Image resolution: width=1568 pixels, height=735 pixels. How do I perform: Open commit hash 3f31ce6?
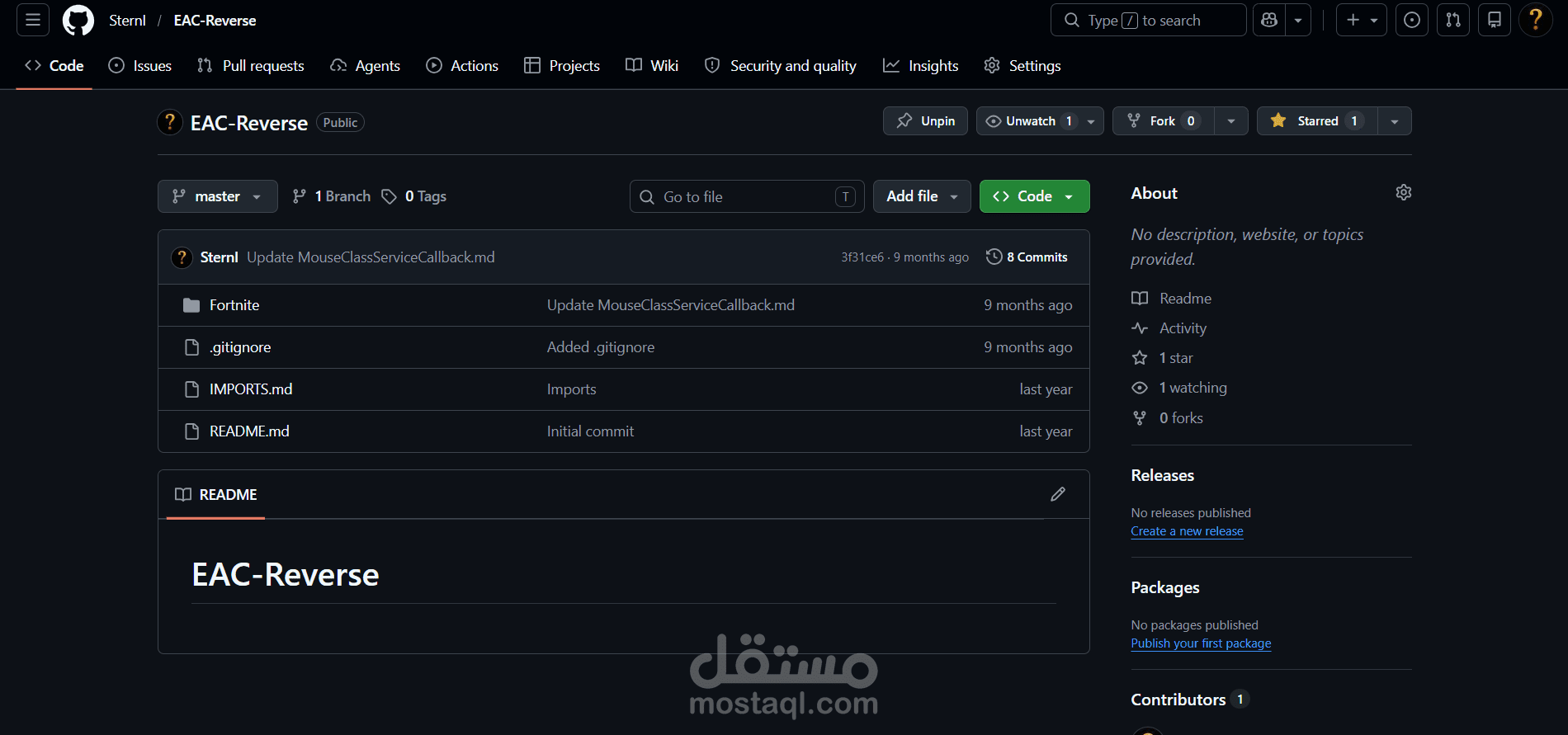point(862,257)
